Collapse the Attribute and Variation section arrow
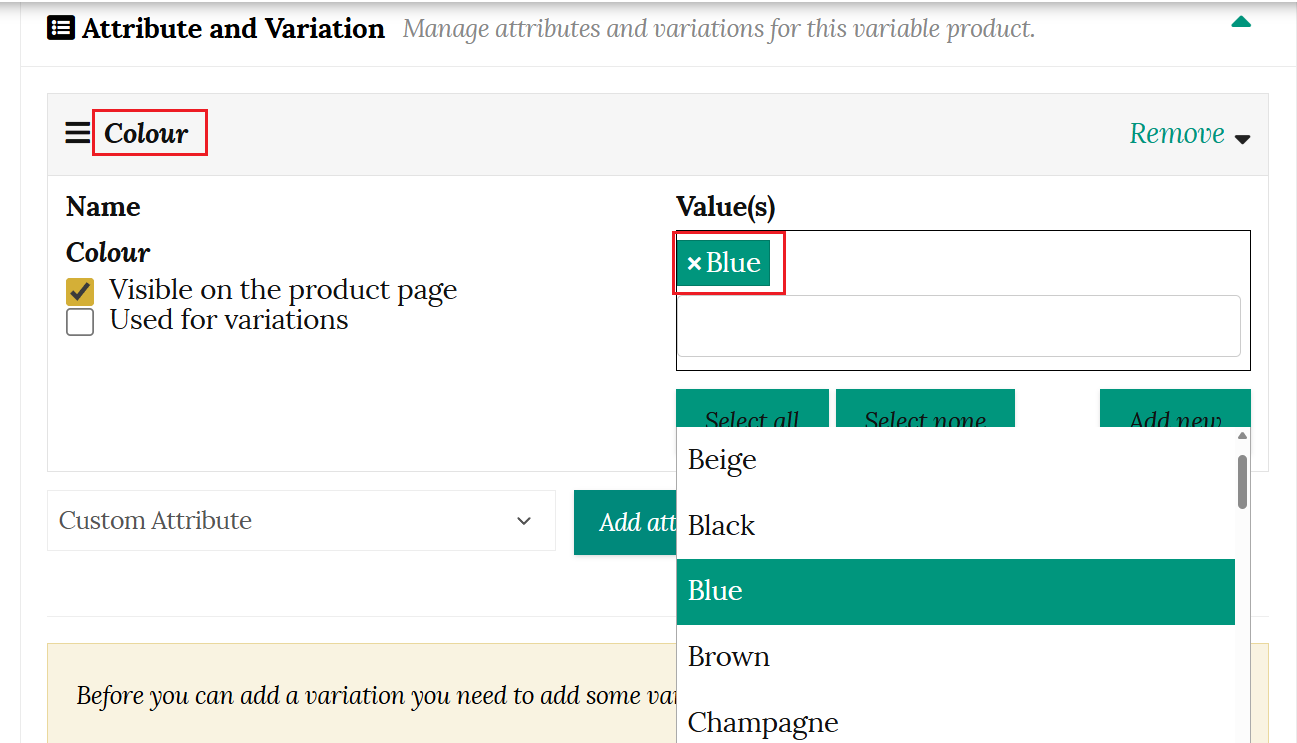Viewport: 1297px width, 743px height. pyautogui.click(x=1241, y=21)
